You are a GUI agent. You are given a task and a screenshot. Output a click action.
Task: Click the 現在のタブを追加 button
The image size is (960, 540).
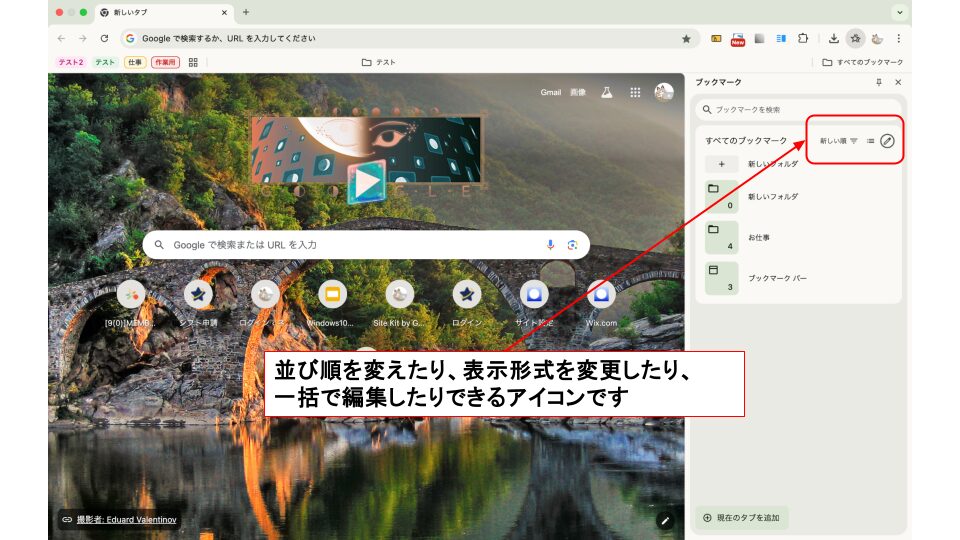click(742, 517)
